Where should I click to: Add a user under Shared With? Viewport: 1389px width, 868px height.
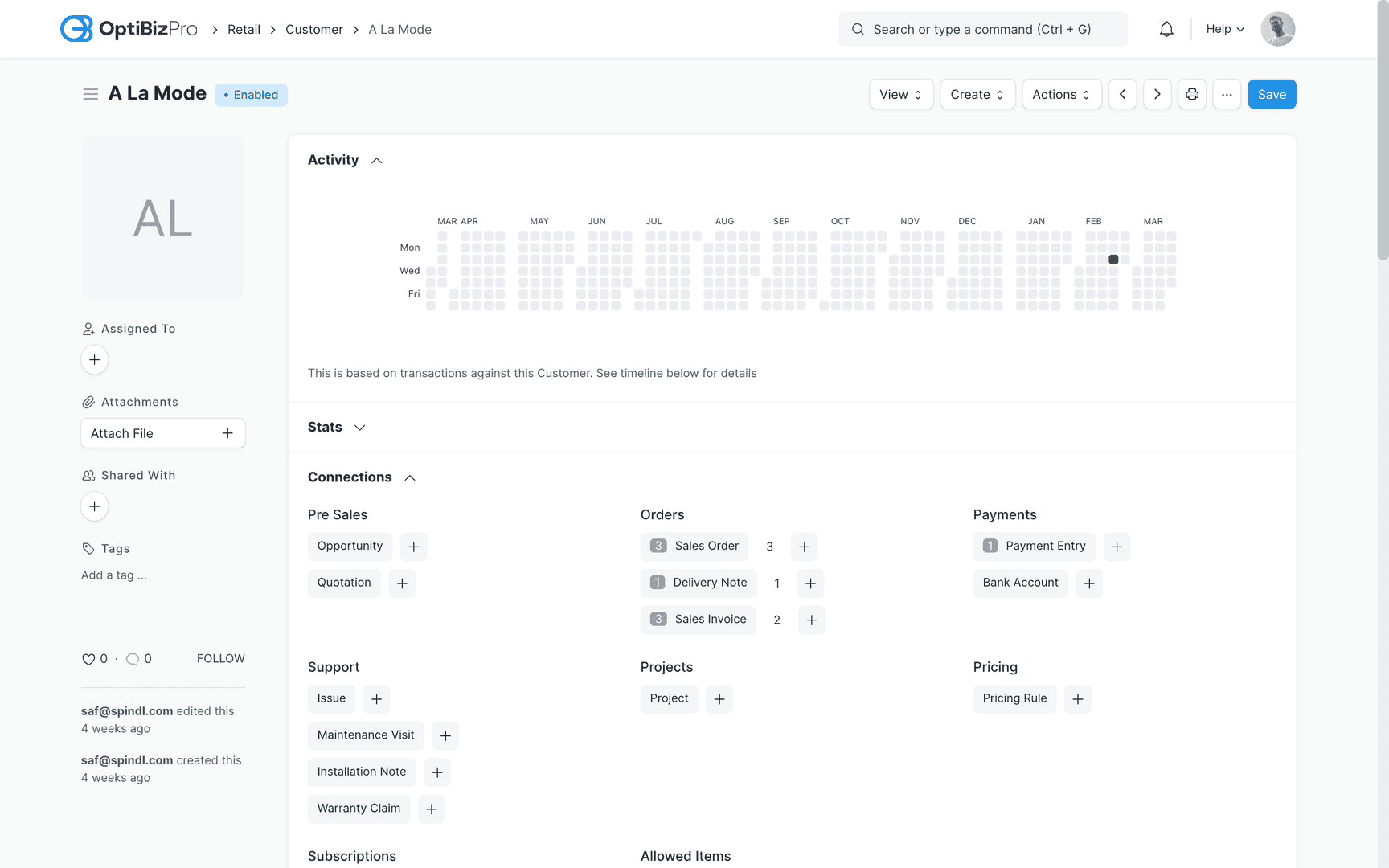[x=94, y=506]
